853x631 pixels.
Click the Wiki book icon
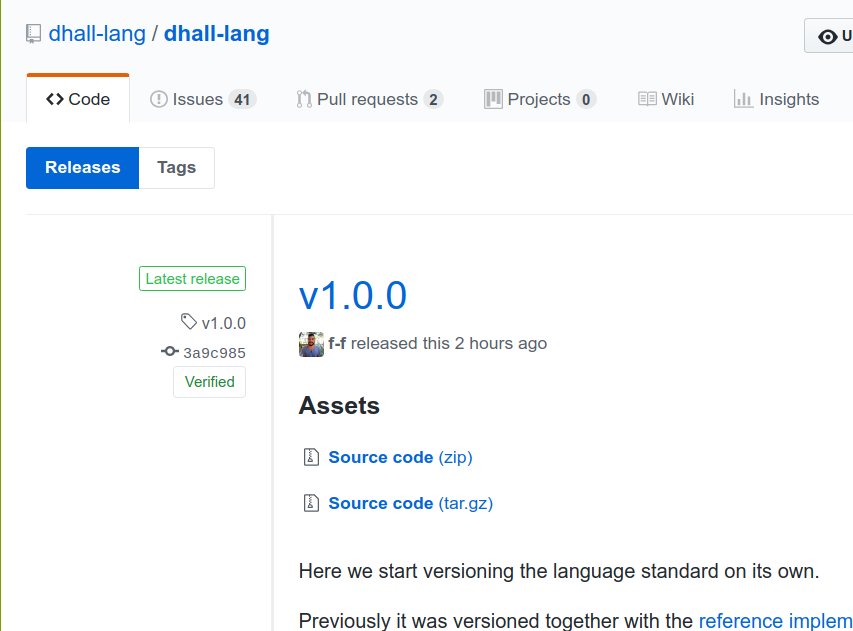[x=647, y=99]
